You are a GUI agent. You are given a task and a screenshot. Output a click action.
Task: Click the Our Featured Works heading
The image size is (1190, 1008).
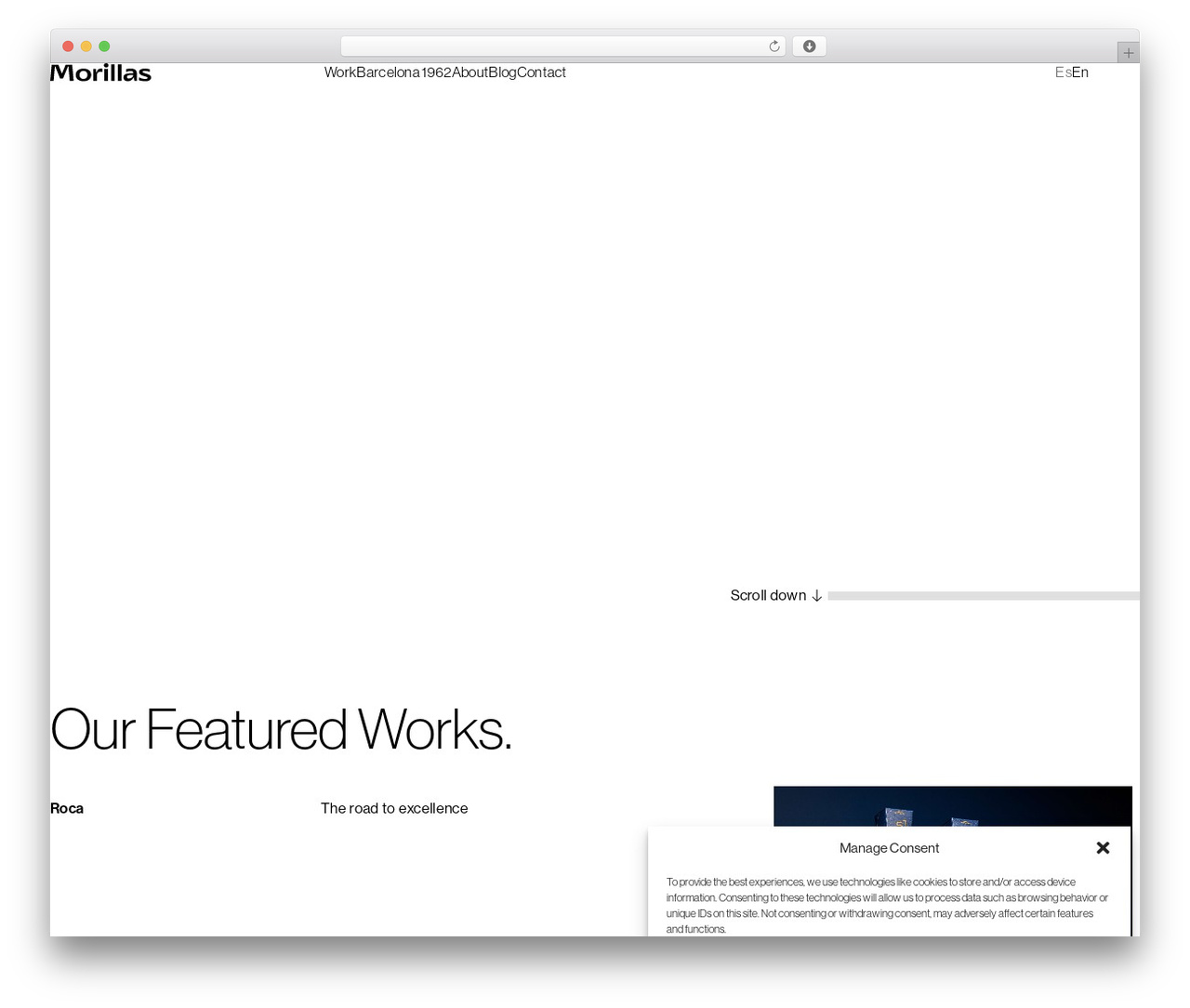(x=281, y=730)
